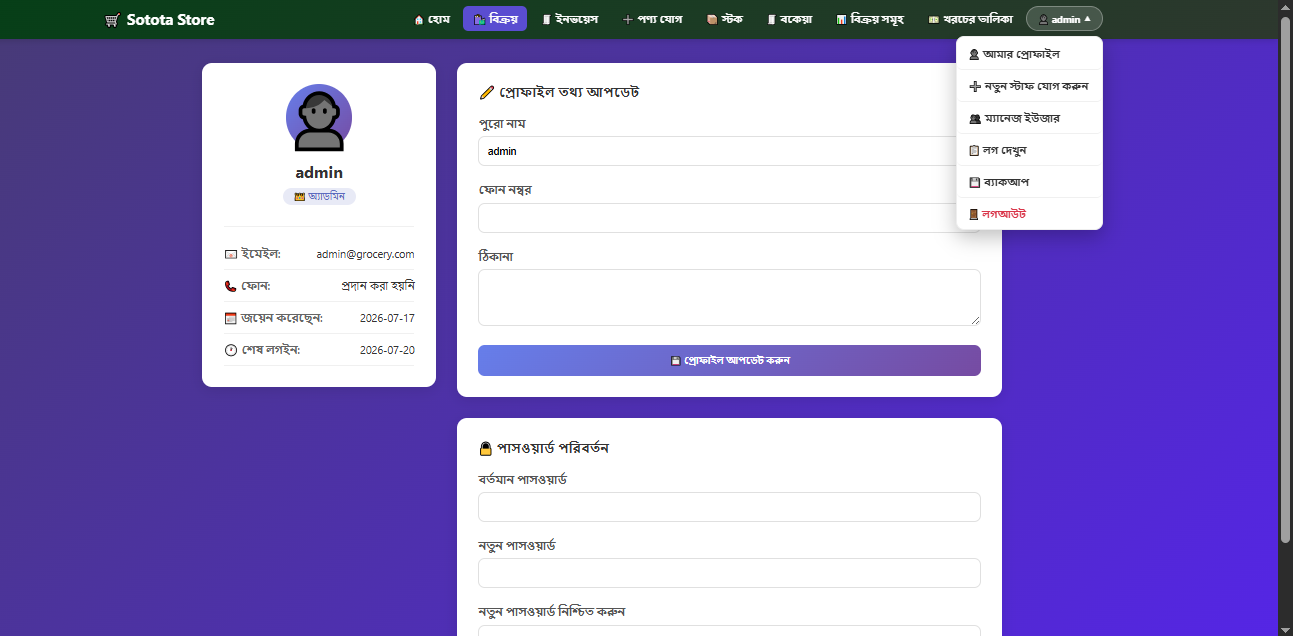This screenshot has width=1293, height=636.
Task: Click the money icon in খরচের তালিকা
Action: coord(933,20)
